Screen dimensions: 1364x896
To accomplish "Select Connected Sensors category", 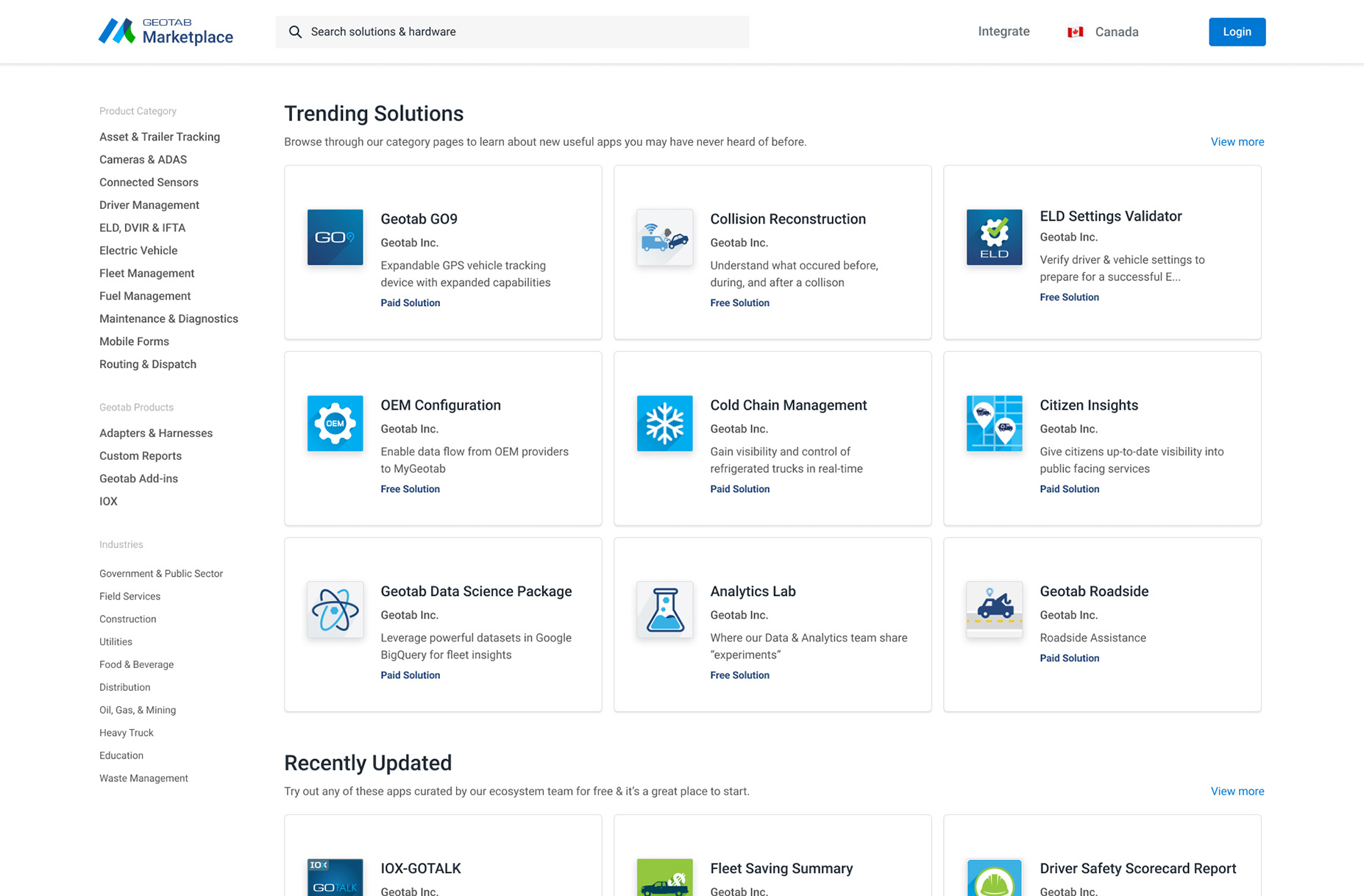I will pyautogui.click(x=149, y=182).
